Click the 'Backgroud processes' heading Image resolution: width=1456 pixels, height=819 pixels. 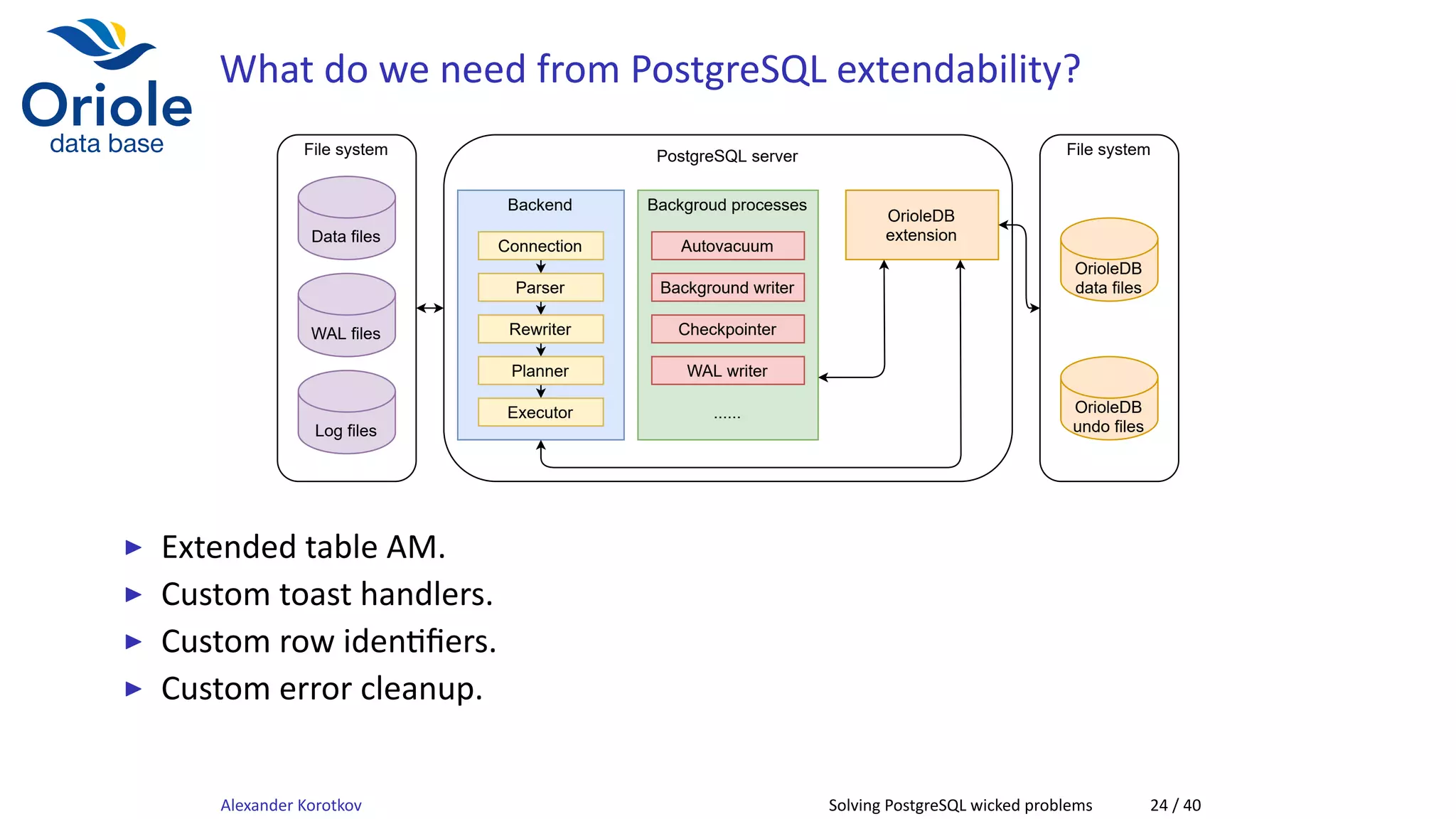pyautogui.click(x=727, y=205)
